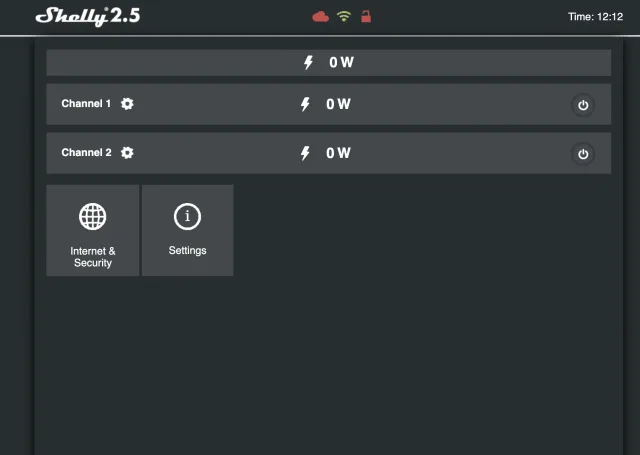Click the WiFi signal icon
This screenshot has width=640, height=455.
344,16
